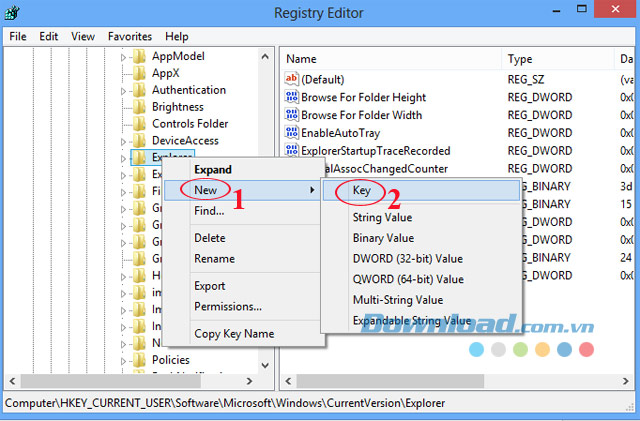Image resolution: width=640 pixels, height=421 pixels.
Task: Click the DeviceAccess folder icon
Action: (140, 141)
